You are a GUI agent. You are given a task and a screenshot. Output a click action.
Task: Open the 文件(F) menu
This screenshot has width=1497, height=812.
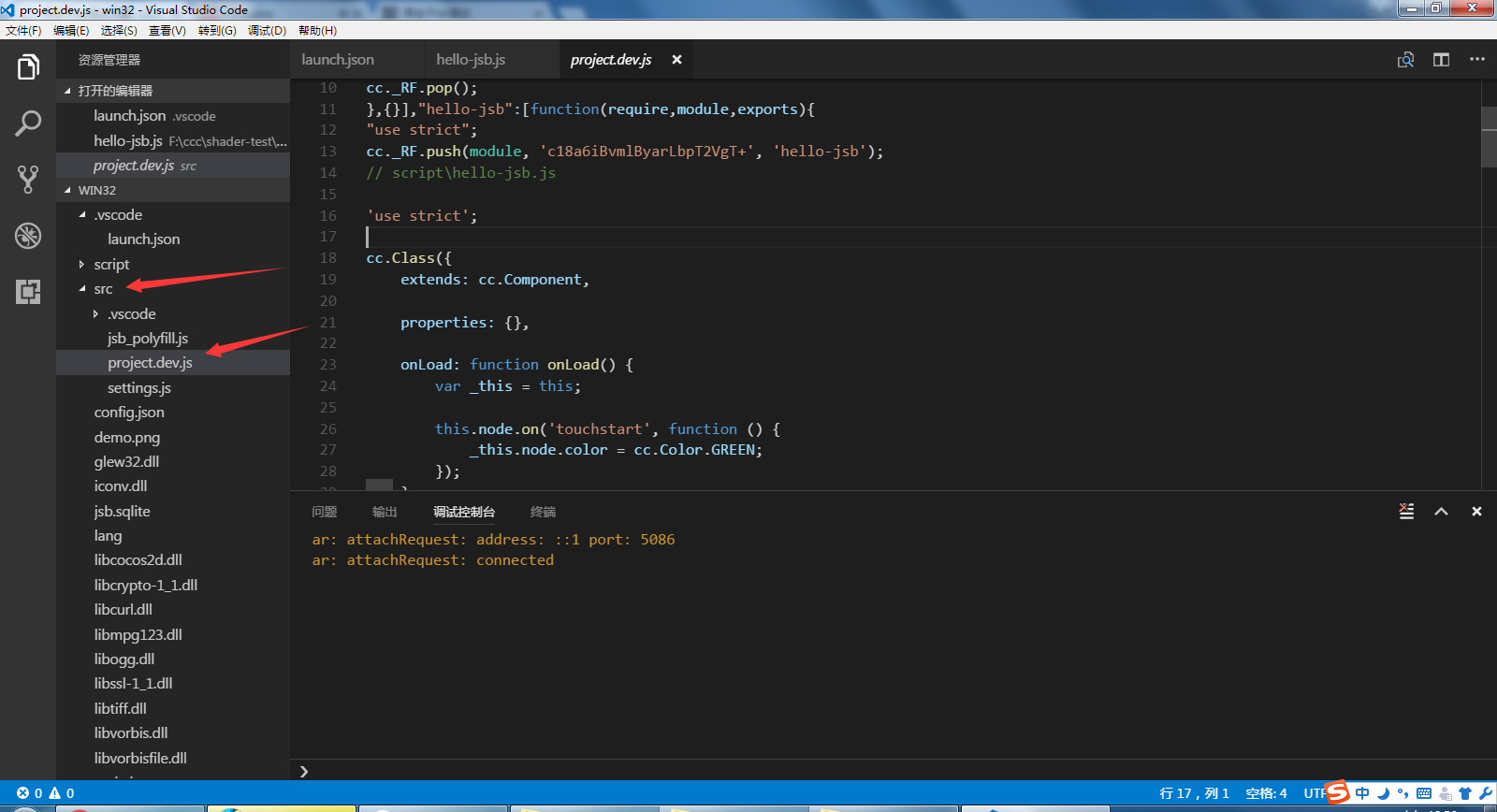click(23, 31)
